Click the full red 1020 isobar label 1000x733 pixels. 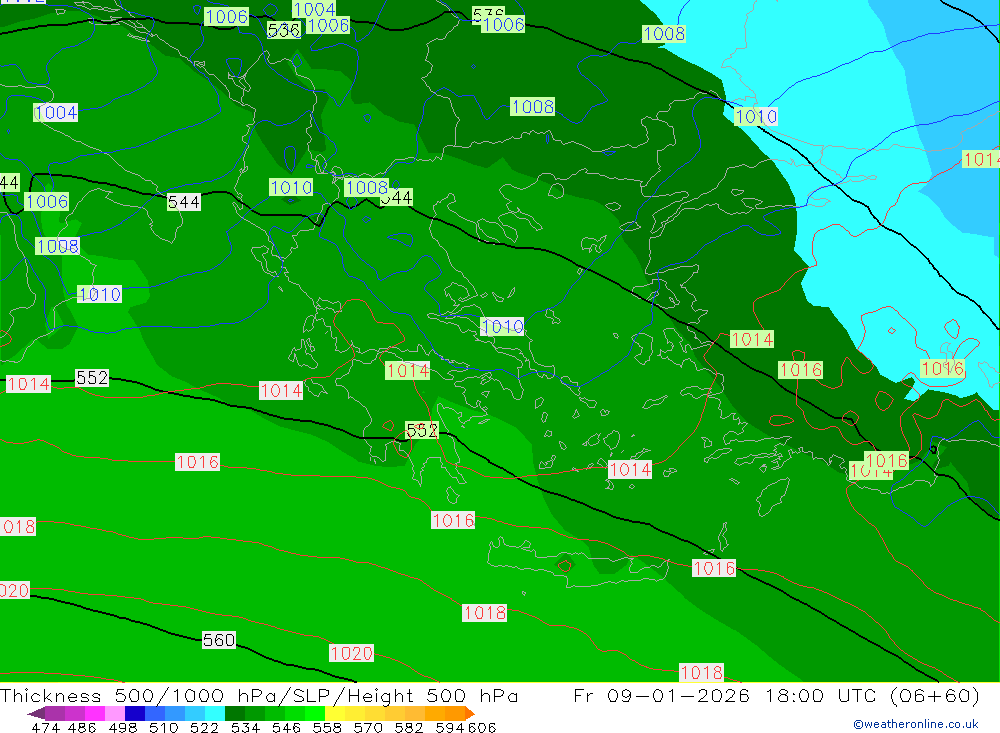click(351, 653)
